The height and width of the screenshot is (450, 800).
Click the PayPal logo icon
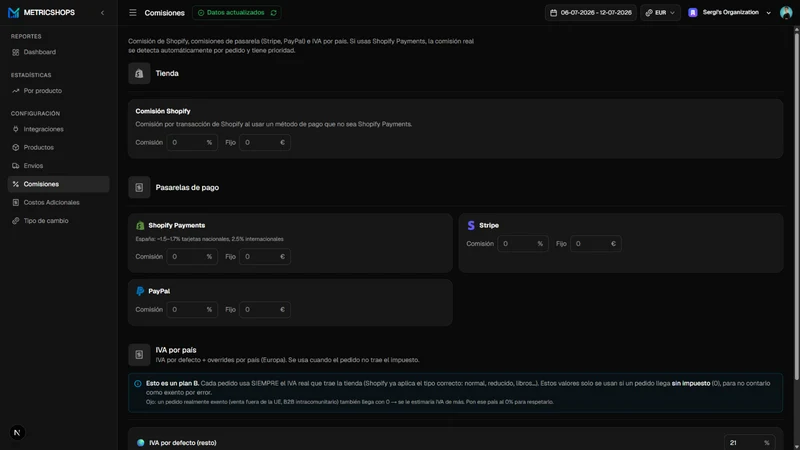[140, 291]
